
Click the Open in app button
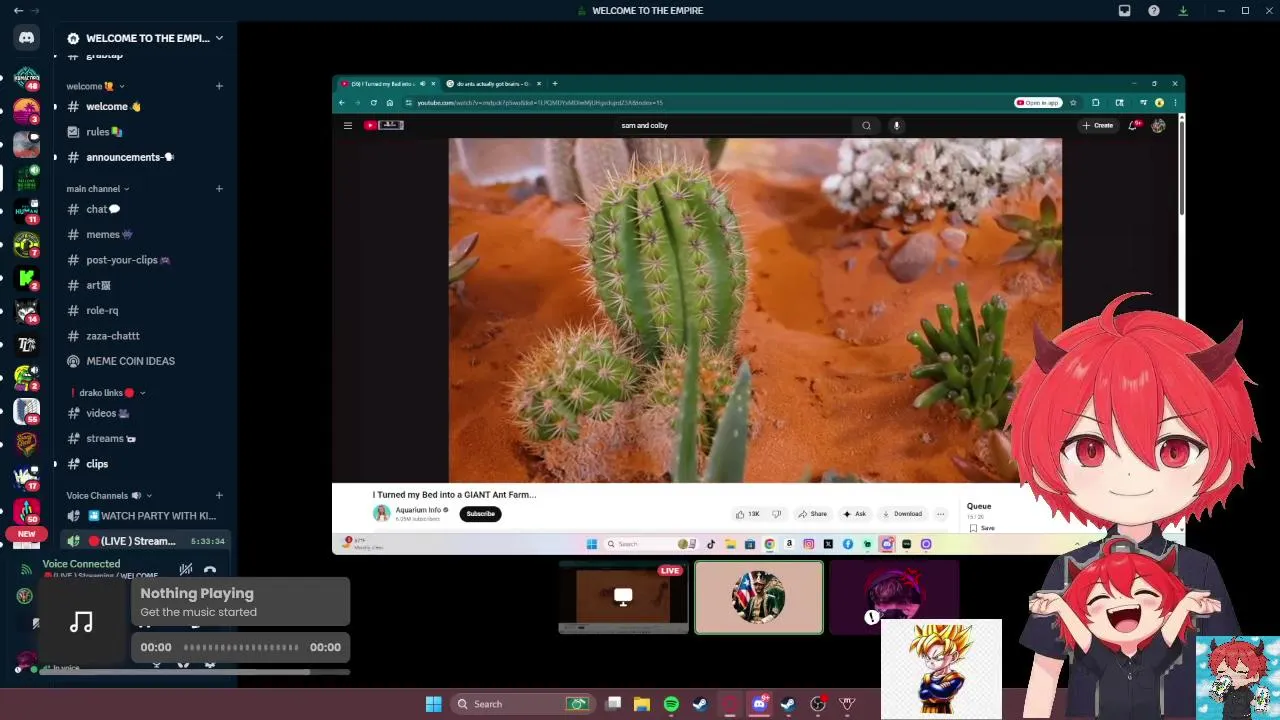1037,102
